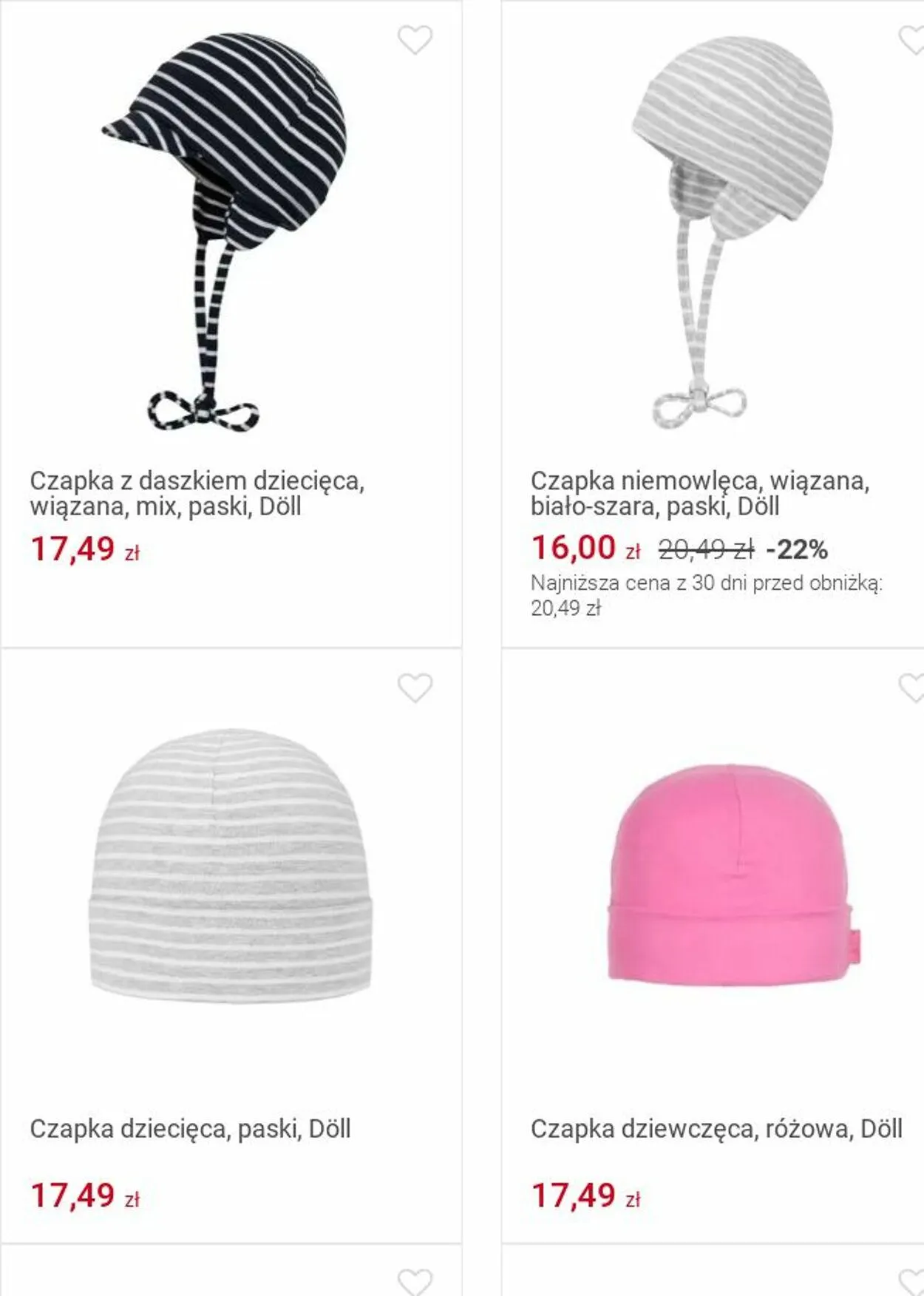The image size is (924, 1296).
Task: Open 'Czapka z daszkiem dziecięca' product link
Action: [x=197, y=493]
